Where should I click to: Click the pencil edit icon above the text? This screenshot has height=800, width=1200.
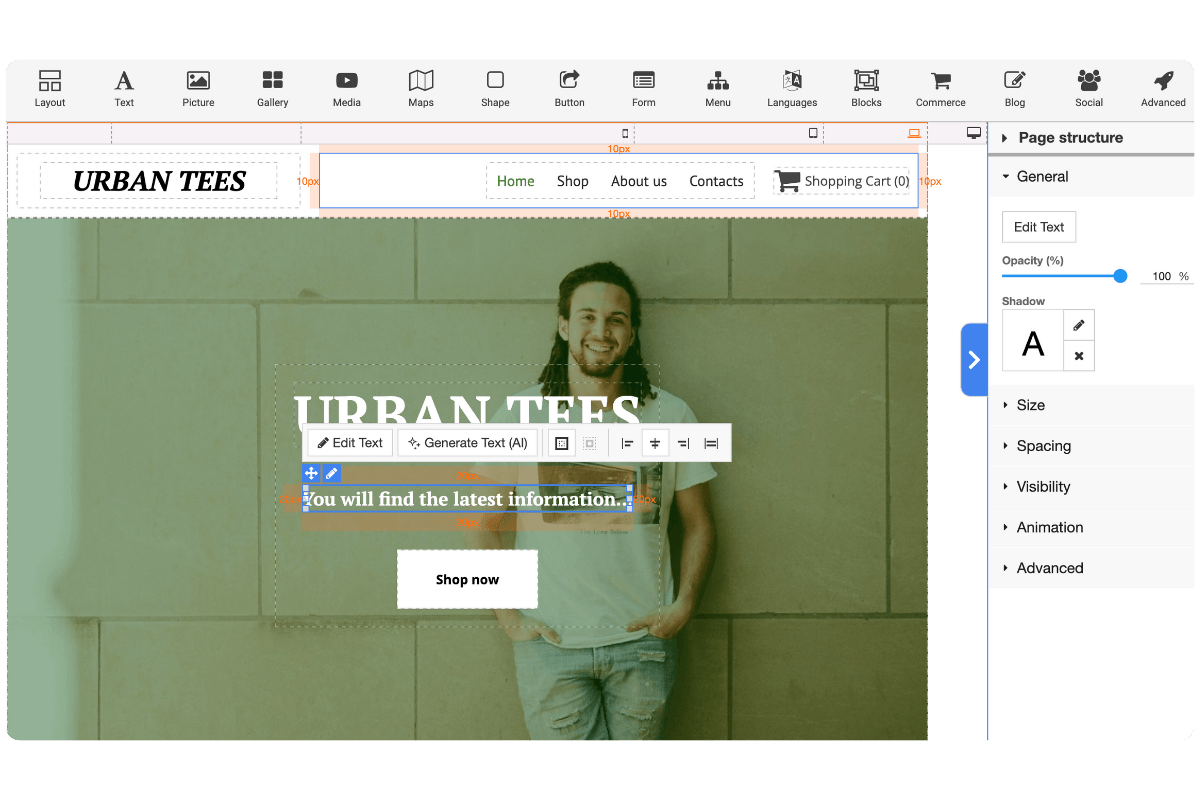tap(330, 473)
